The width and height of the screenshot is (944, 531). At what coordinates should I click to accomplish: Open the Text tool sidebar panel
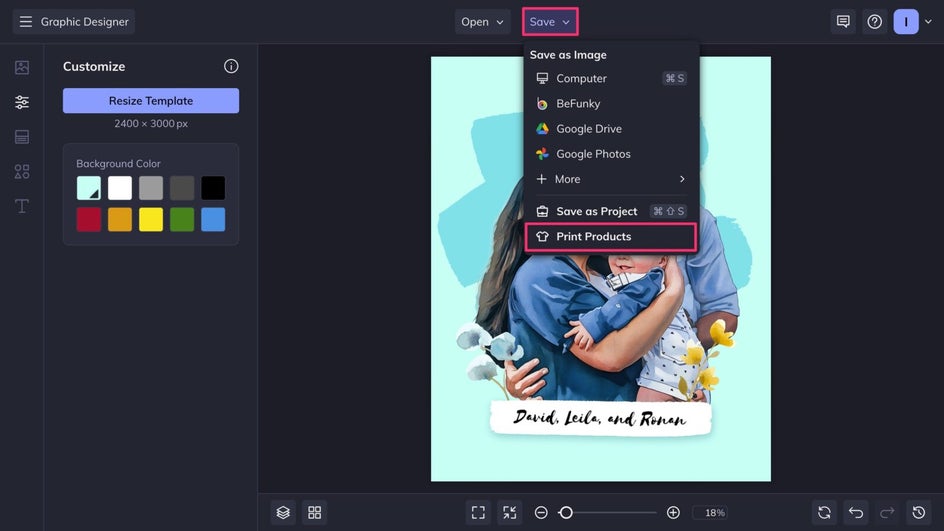pyautogui.click(x=22, y=206)
